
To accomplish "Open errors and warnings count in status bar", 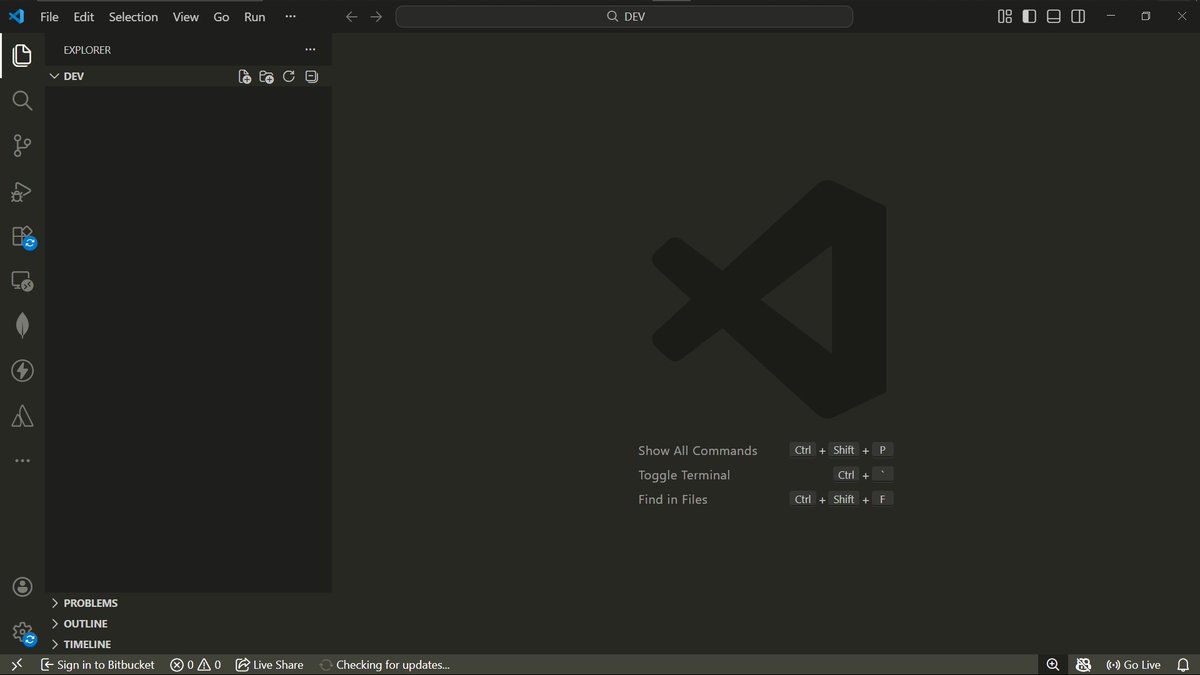I will tap(195, 665).
